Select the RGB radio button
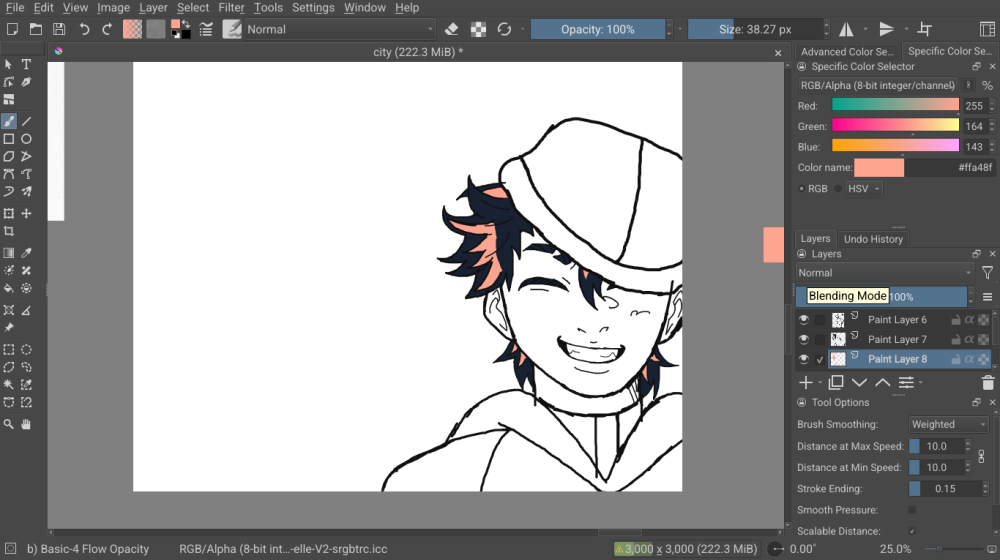The width and height of the screenshot is (1000, 560). (x=802, y=189)
